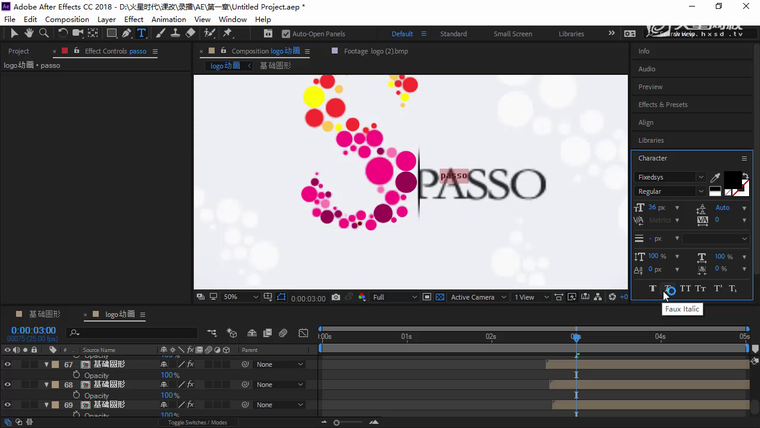The height and width of the screenshot is (428, 760).
Task: Open the Fixedsys font family dropdown
Action: click(671, 177)
